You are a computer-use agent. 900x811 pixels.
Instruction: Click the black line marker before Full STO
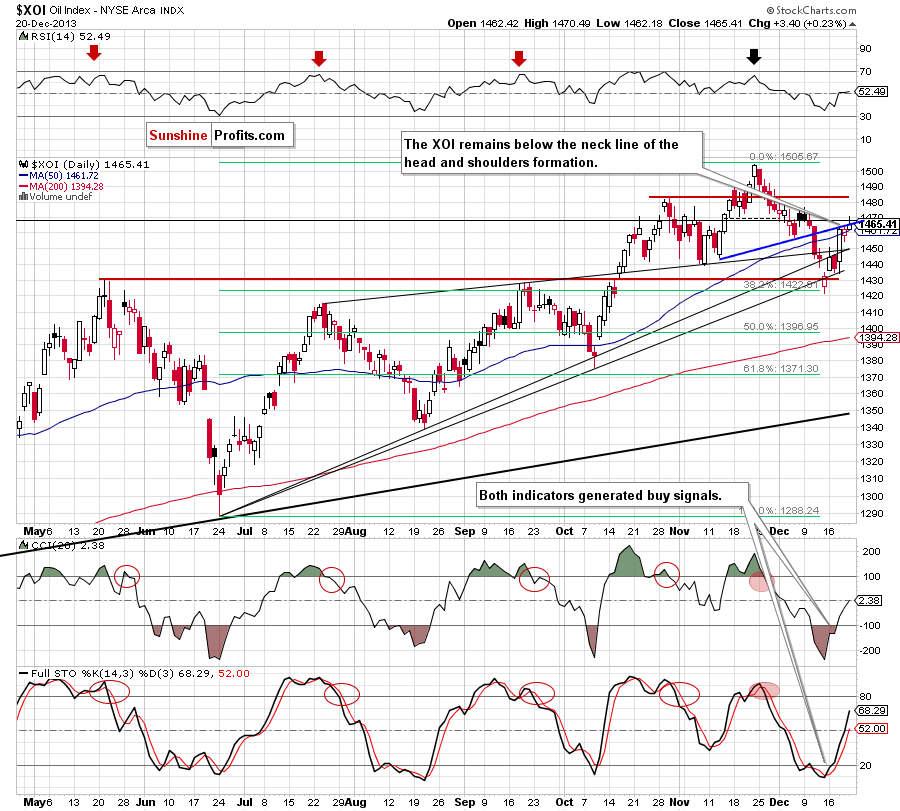[23, 673]
